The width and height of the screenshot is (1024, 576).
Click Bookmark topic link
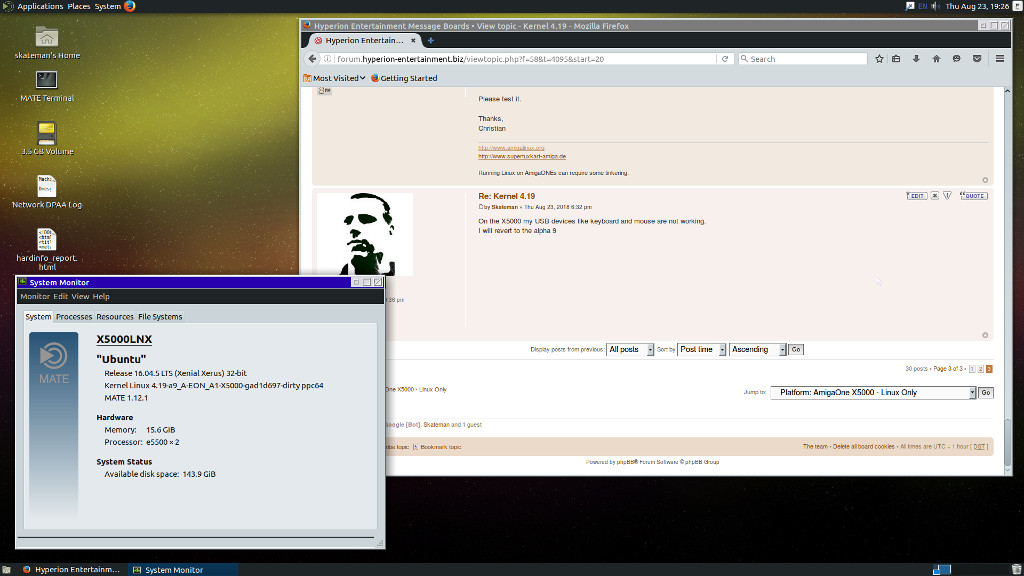coord(440,447)
